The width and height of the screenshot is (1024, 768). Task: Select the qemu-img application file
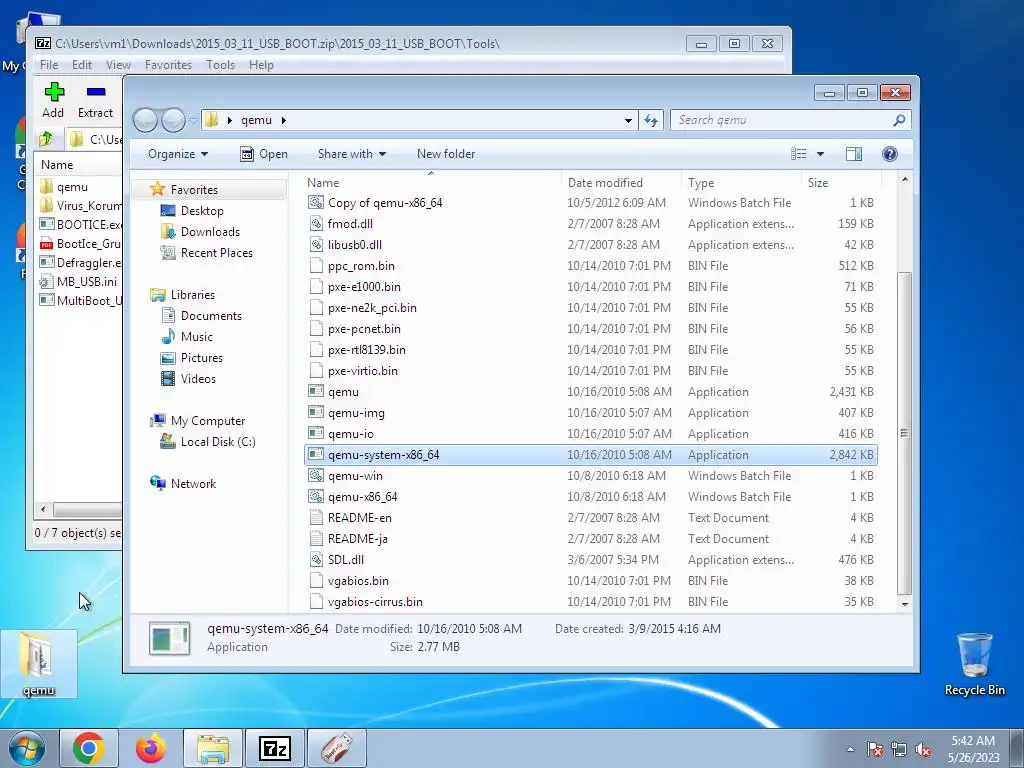pyautogui.click(x=590, y=413)
